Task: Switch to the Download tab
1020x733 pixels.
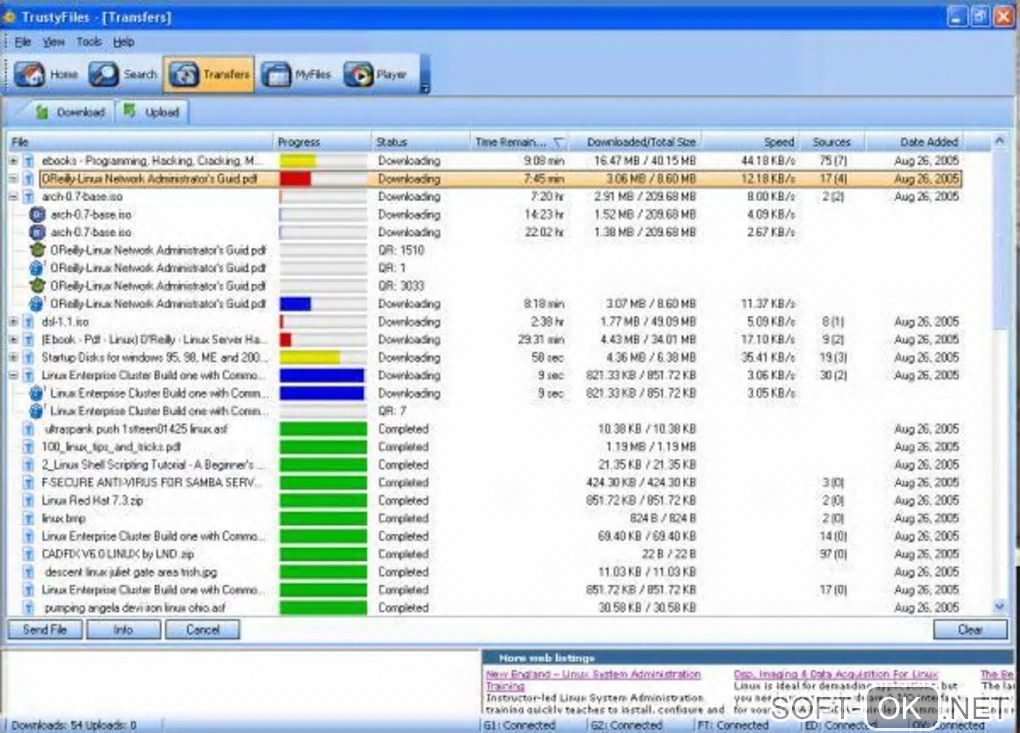Action: (x=70, y=112)
